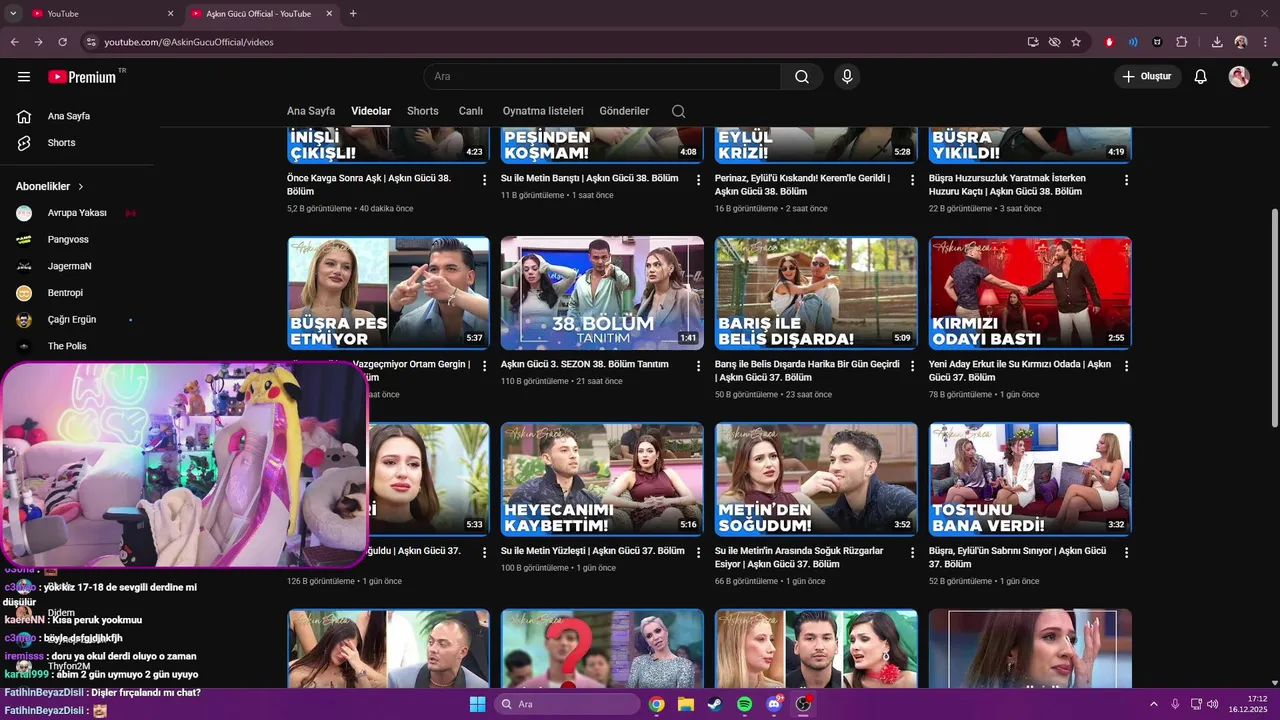Open options for 'Perinaz, Eylül'ü Kıskandı' video
The height and width of the screenshot is (720, 1280).
click(913, 180)
